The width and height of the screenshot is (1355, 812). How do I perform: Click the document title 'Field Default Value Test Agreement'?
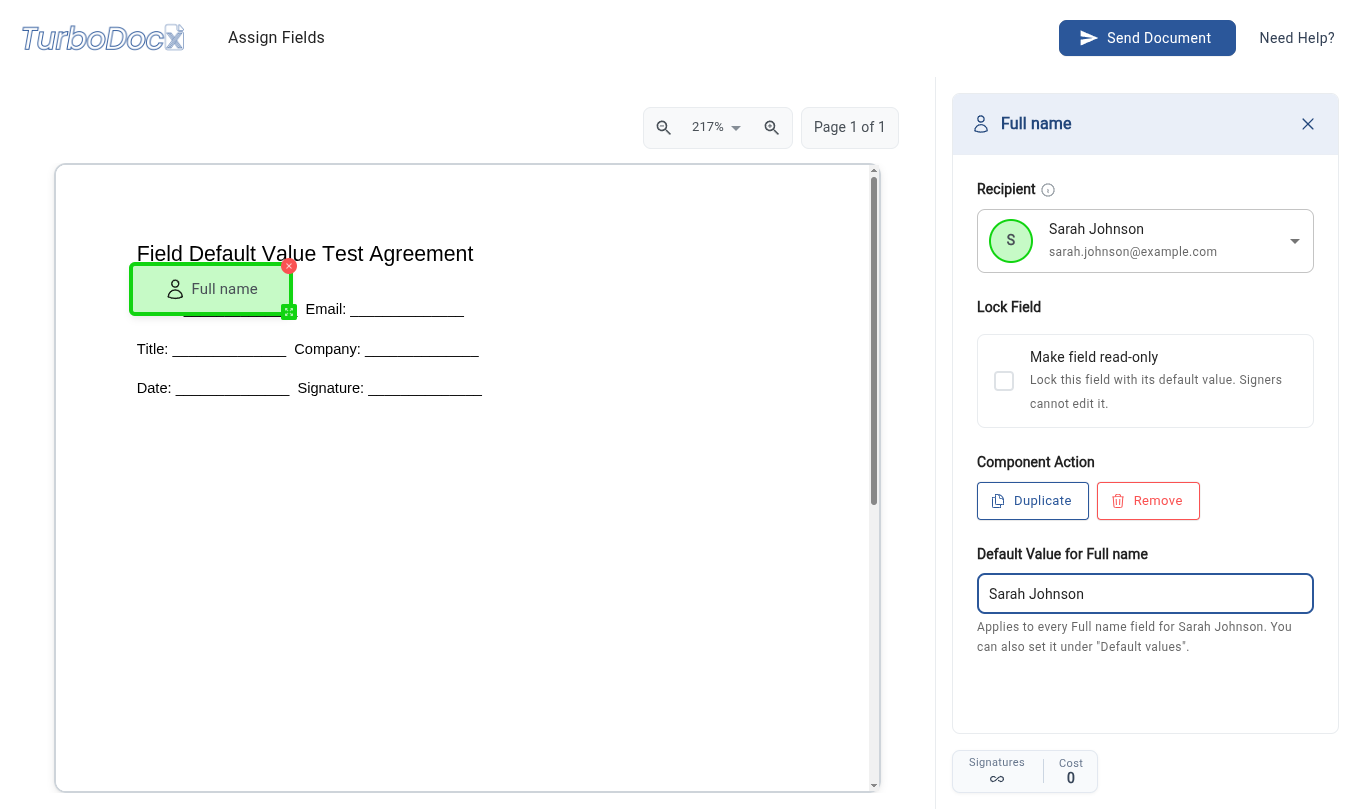[305, 254]
